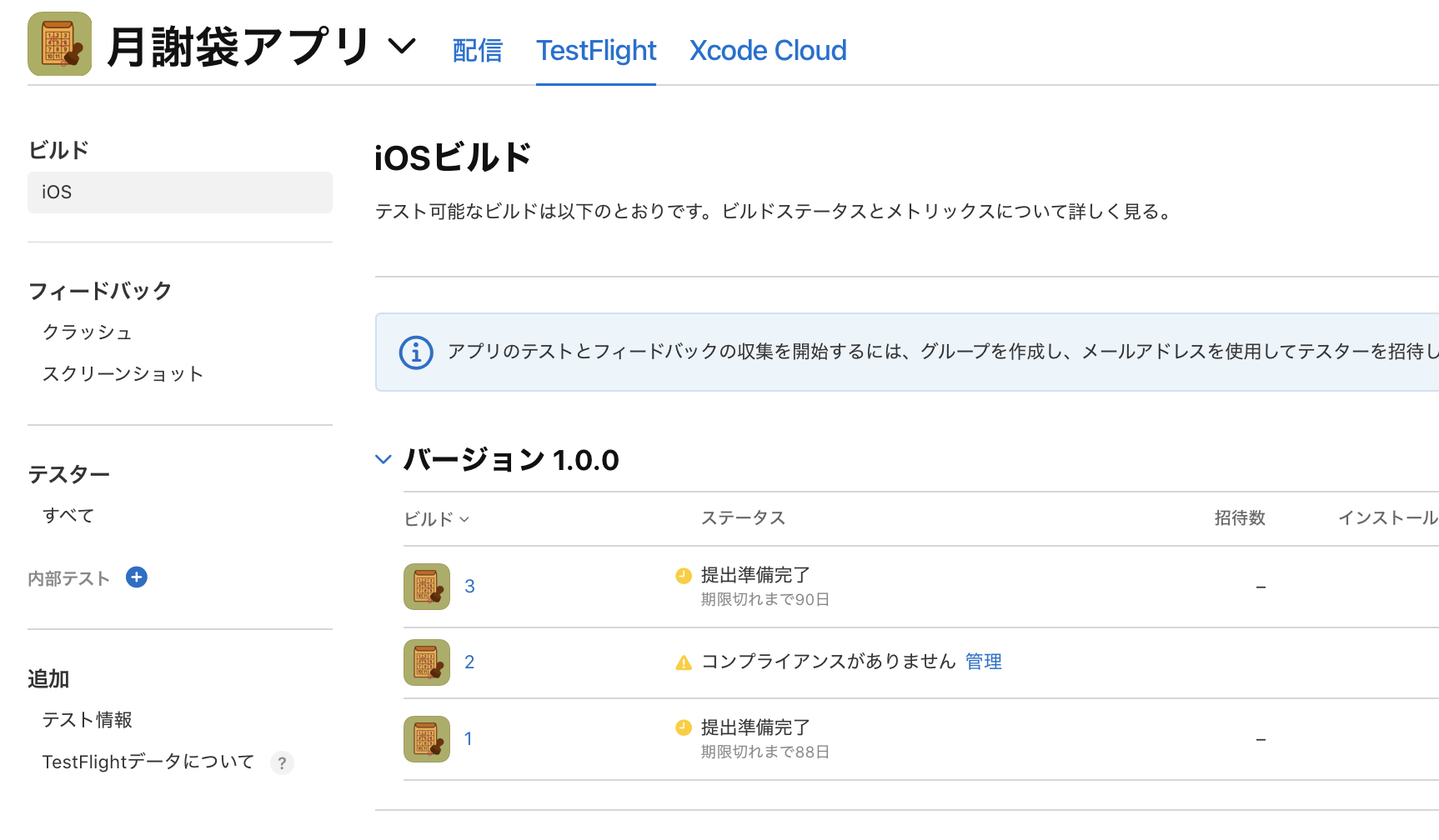Viewport: 1439px width, 840px height.
Task: Select iOS under ビルド in sidebar
Action: coord(180,192)
